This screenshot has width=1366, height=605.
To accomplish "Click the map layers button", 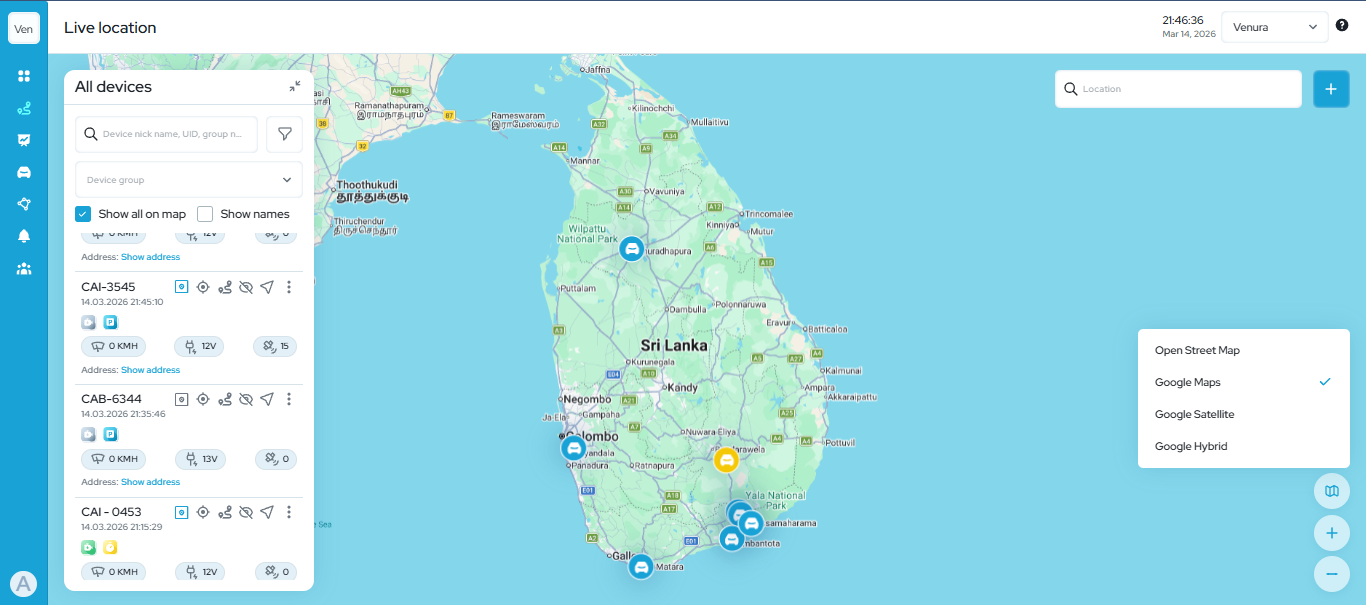I will point(1331,491).
